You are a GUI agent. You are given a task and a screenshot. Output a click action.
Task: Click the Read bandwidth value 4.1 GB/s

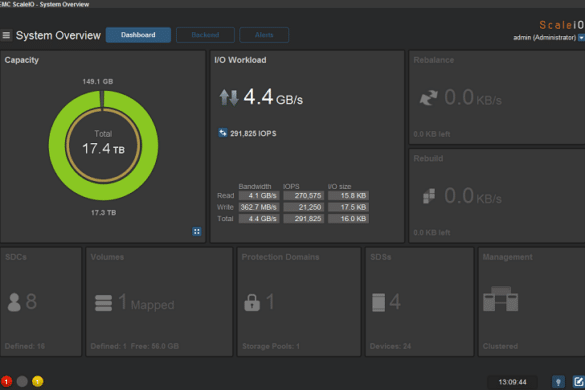click(x=259, y=196)
